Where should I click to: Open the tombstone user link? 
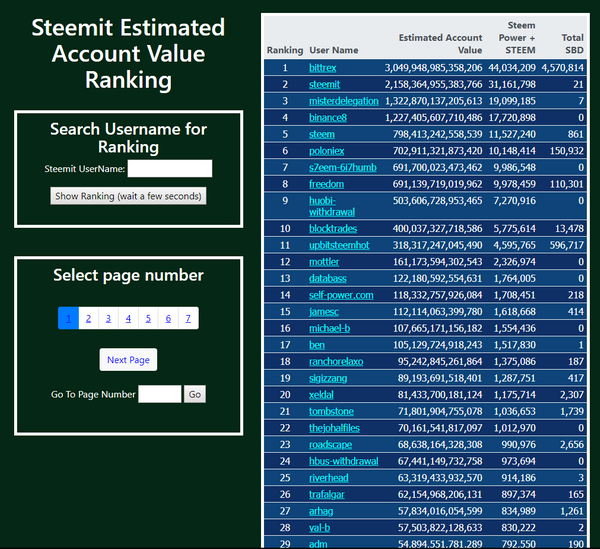point(331,412)
